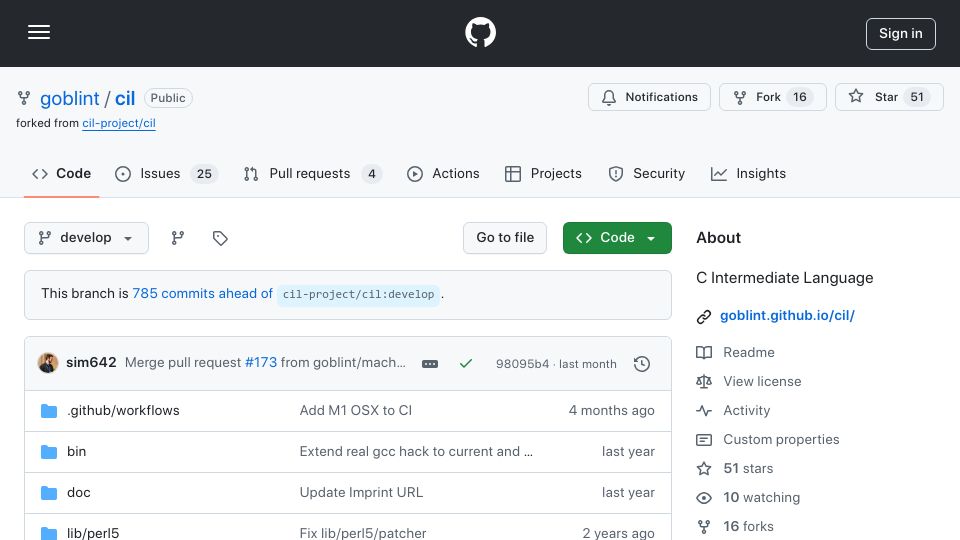Open the .github/workflows folder
This screenshot has height=540, width=960.
pyautogui.click(x=123, y=411)
